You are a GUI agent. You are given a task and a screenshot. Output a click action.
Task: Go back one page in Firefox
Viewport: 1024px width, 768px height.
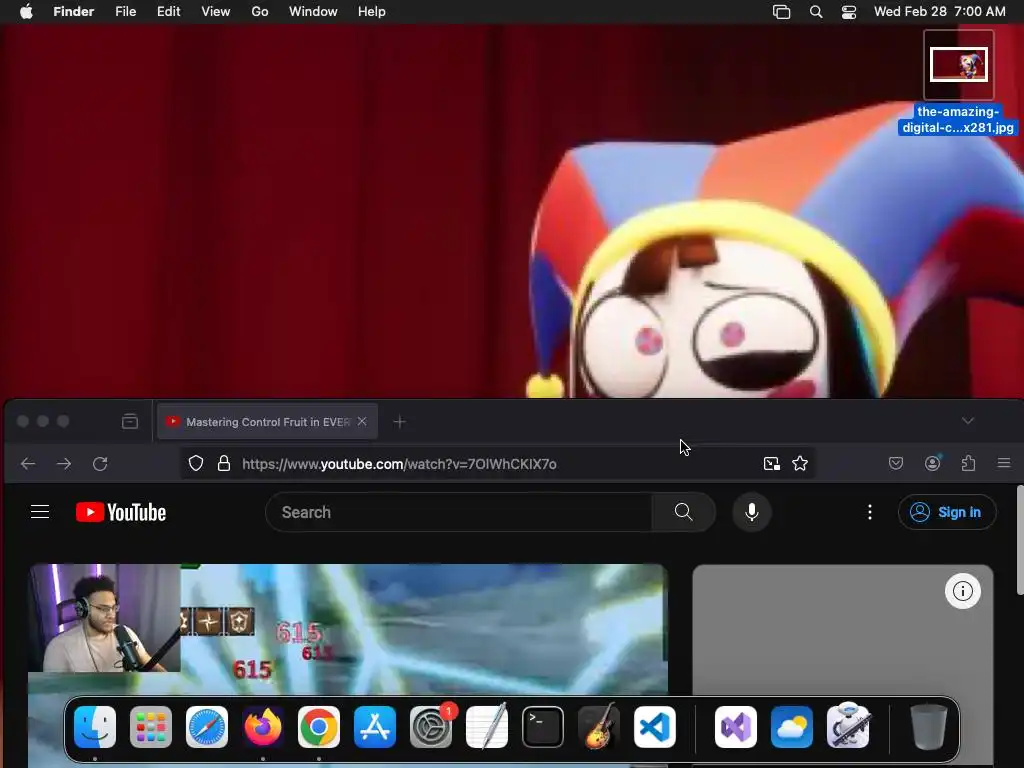[x=28, y=464]
